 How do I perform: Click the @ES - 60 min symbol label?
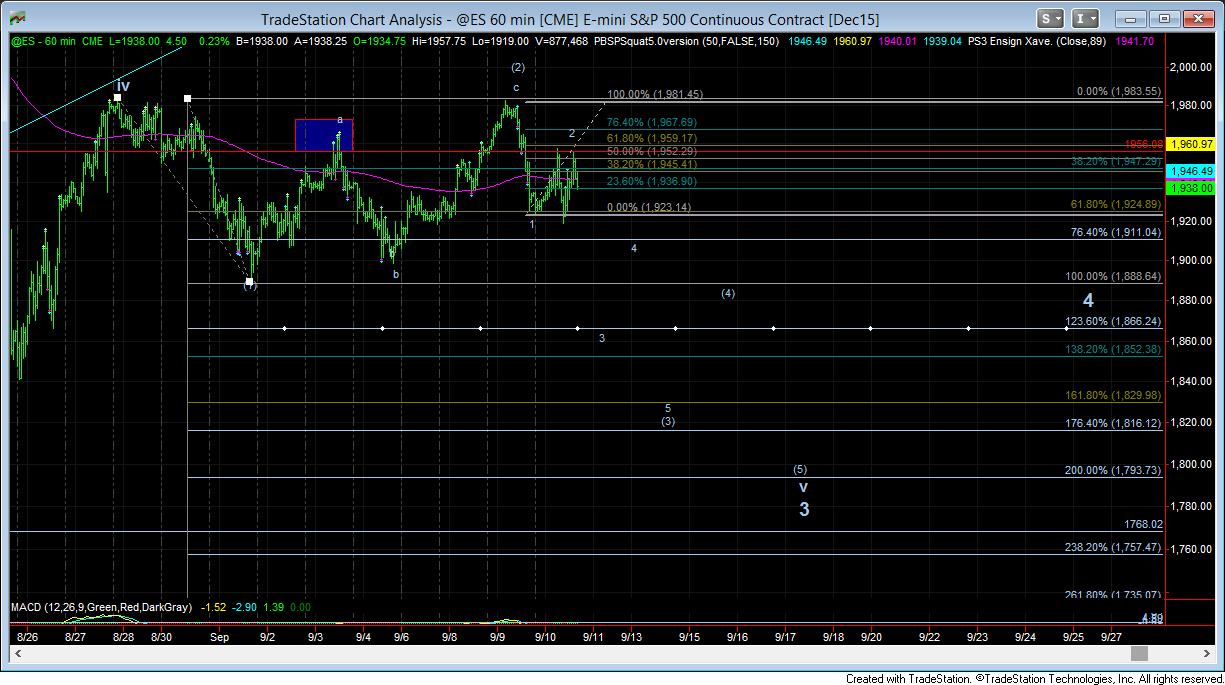[x=43, y=41]
